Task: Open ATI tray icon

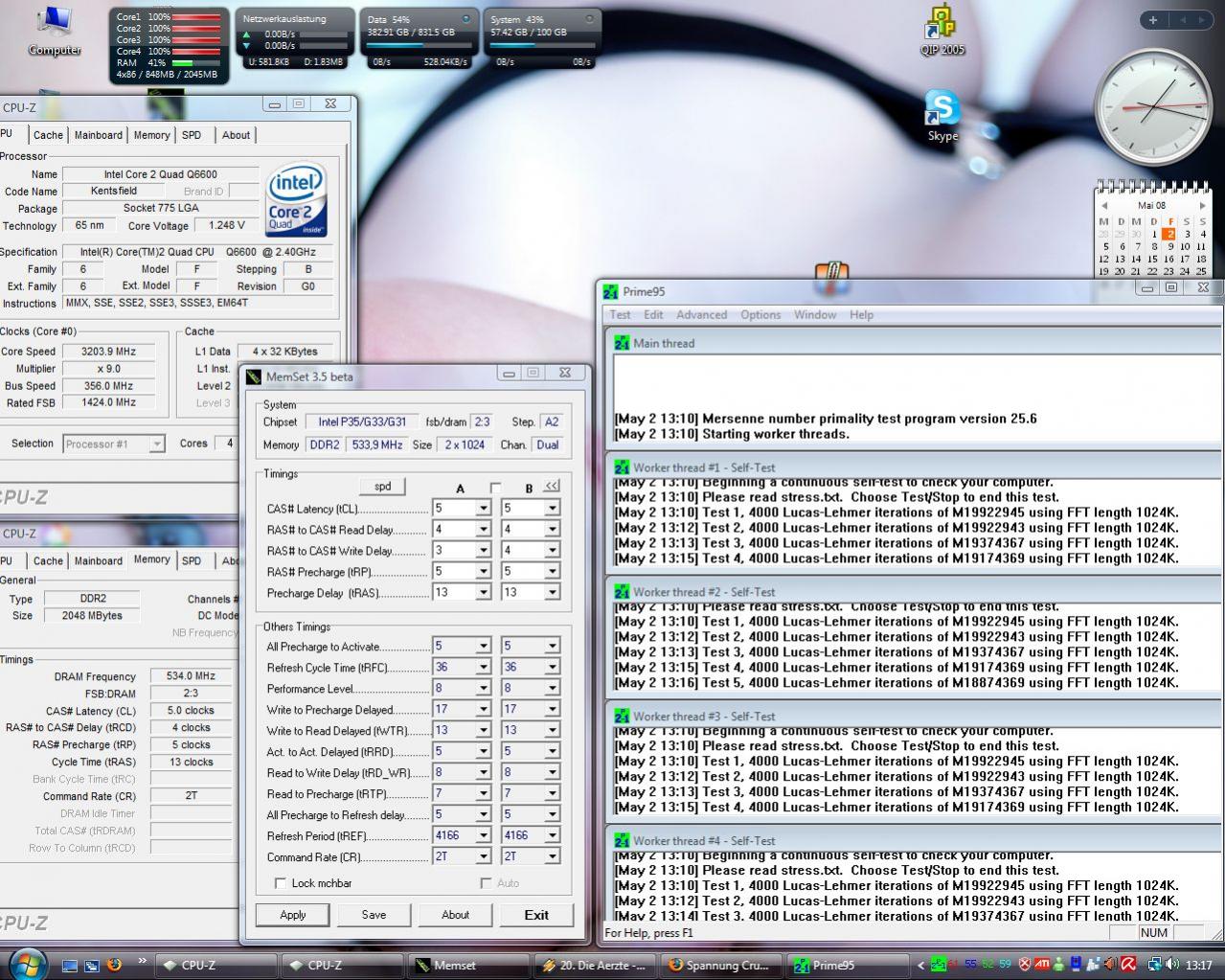Action: (x=1042, y=965)
